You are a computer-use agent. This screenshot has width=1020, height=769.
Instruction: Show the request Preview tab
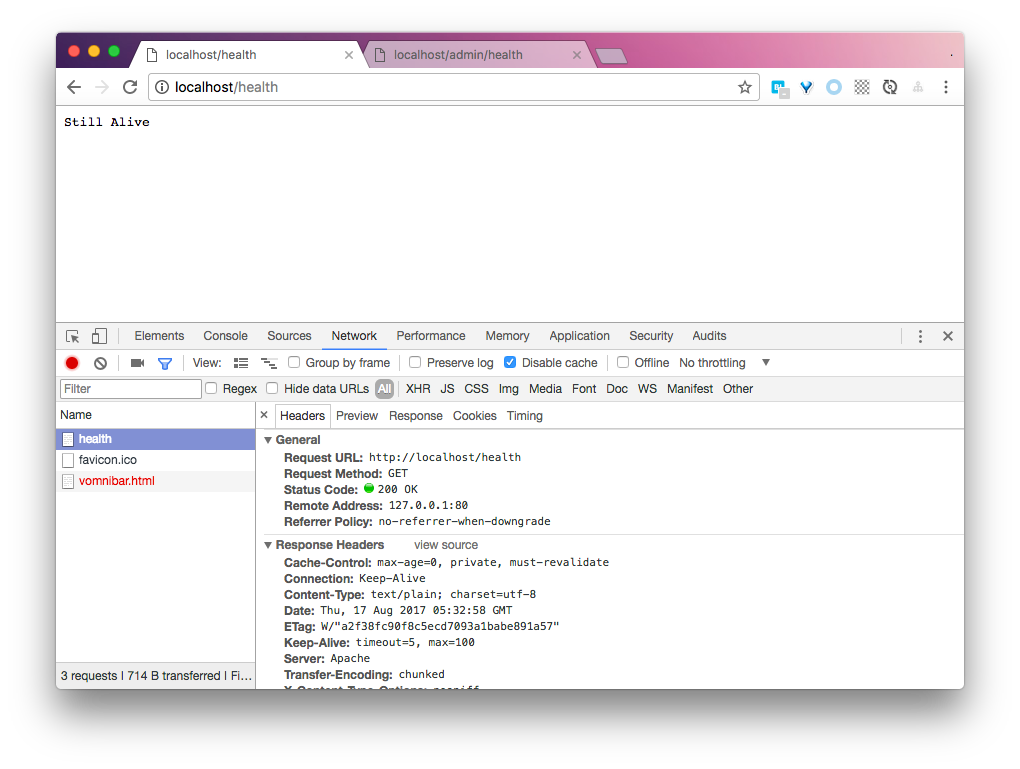click(356, 416)
